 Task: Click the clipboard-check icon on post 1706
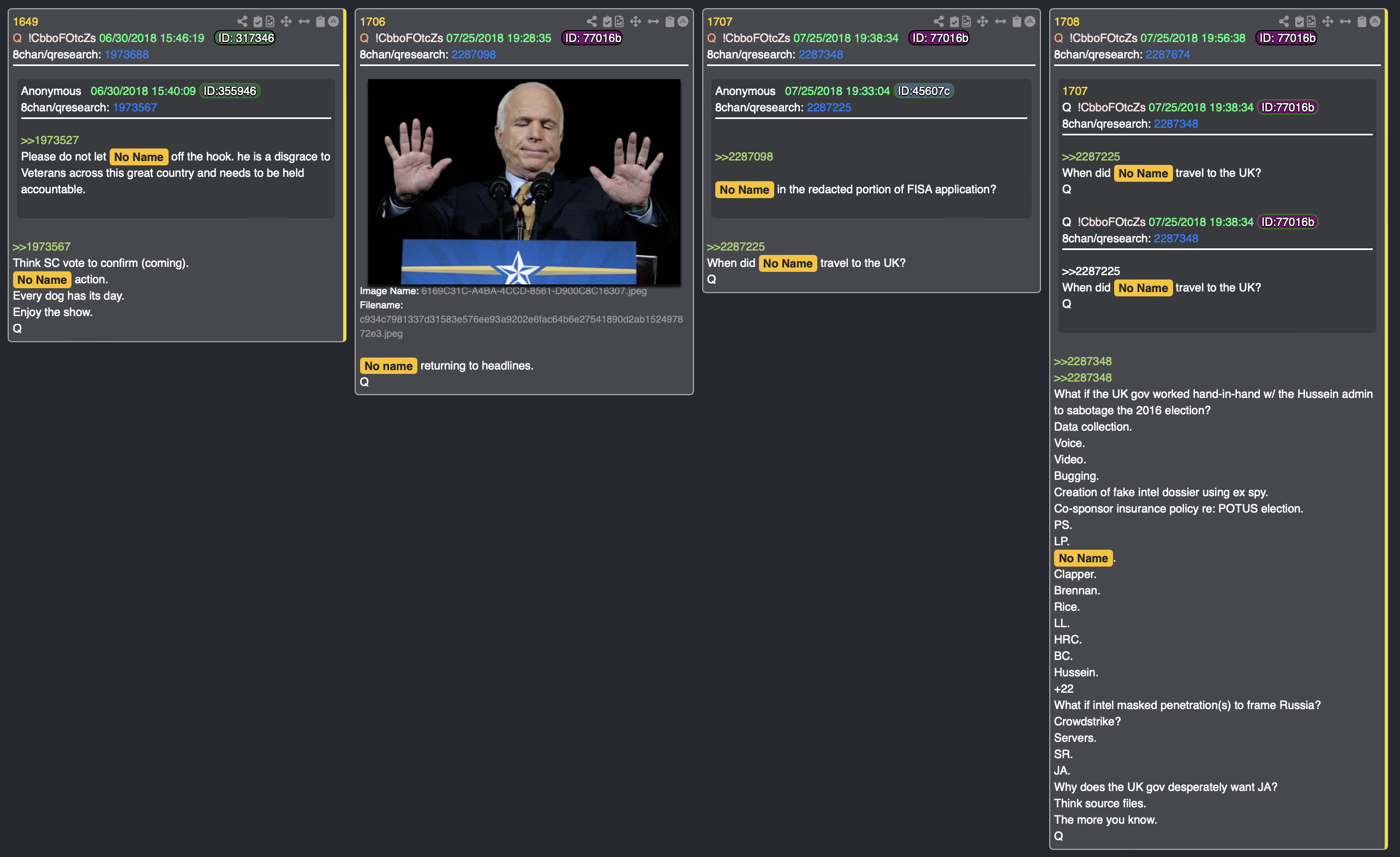point(607,22)
